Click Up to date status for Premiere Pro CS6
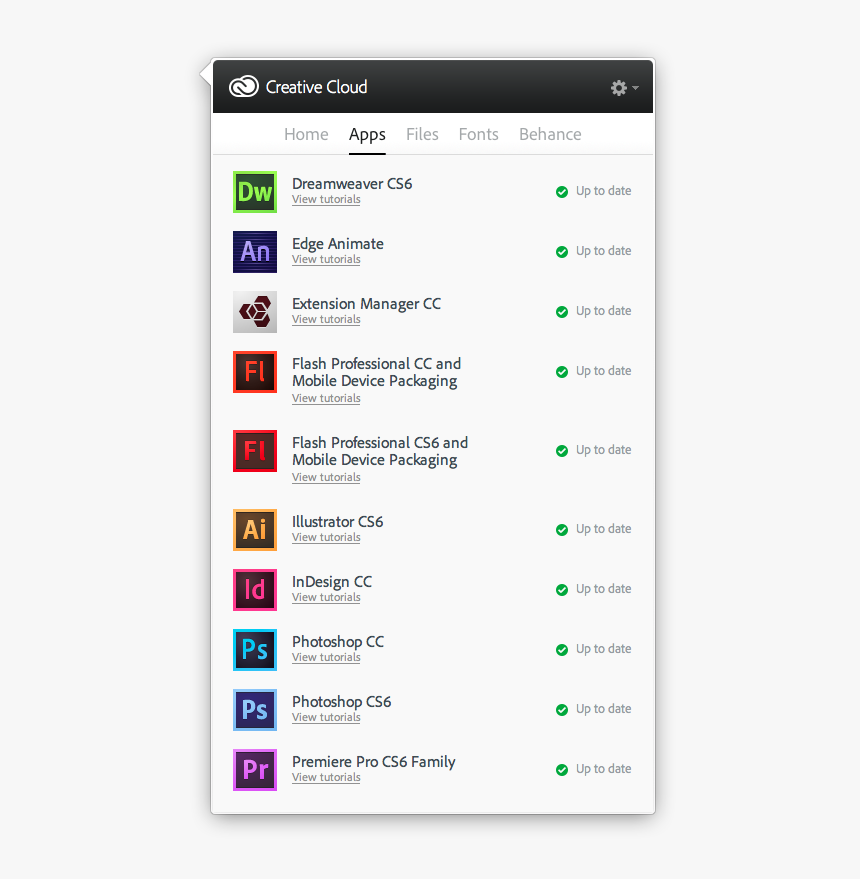The height and width of the screenshot is (879, 860). click(x=603, y=769)
